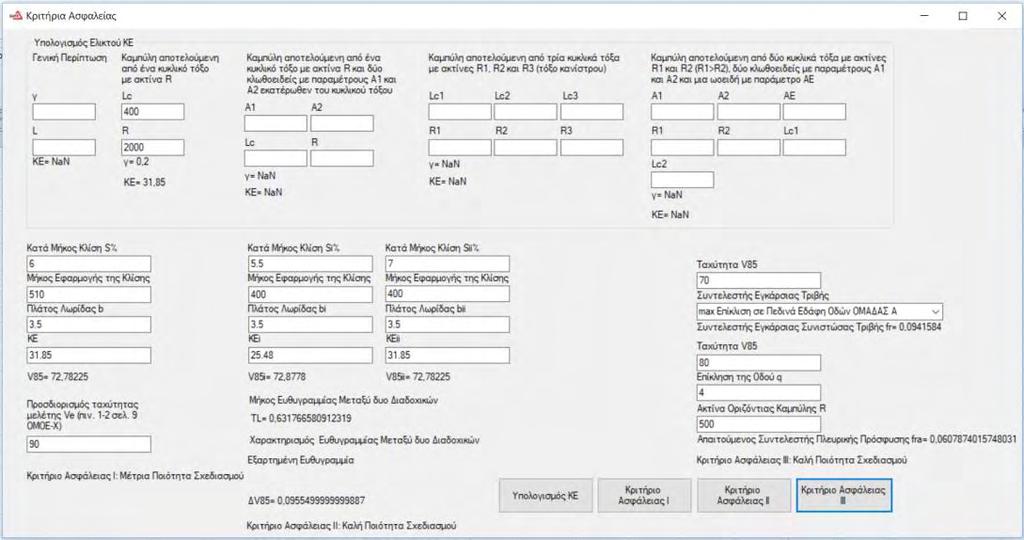
Task: Focus the R1 field of three-arc curve
Action: pyautogui.click(x=460, y=147)
